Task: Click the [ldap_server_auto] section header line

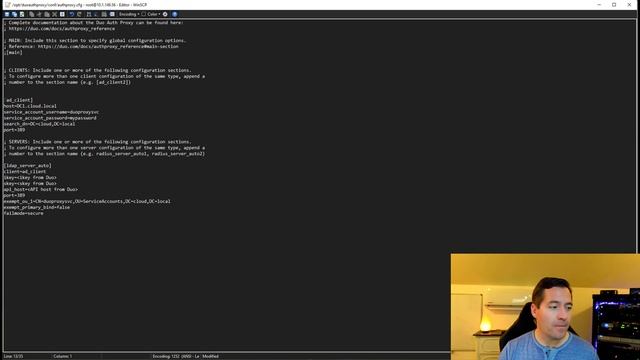Action: coord(27,166)
